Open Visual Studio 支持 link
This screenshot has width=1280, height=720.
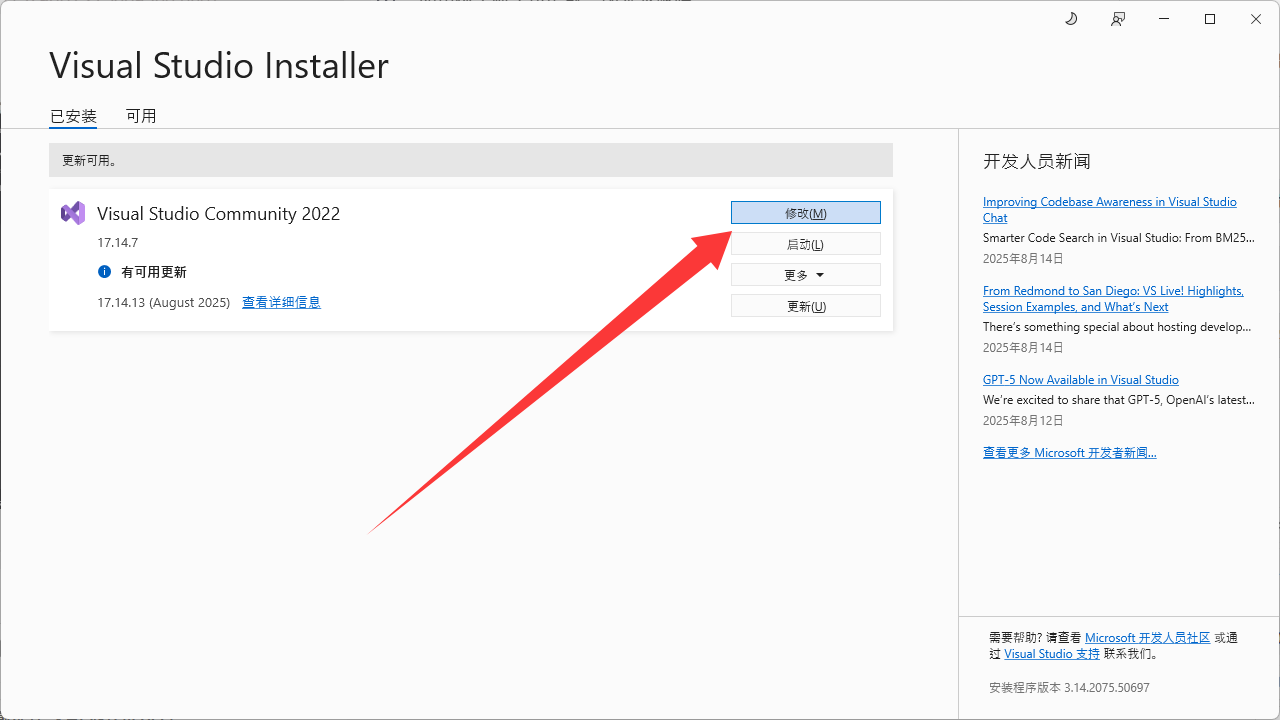tap(1052, 654)
